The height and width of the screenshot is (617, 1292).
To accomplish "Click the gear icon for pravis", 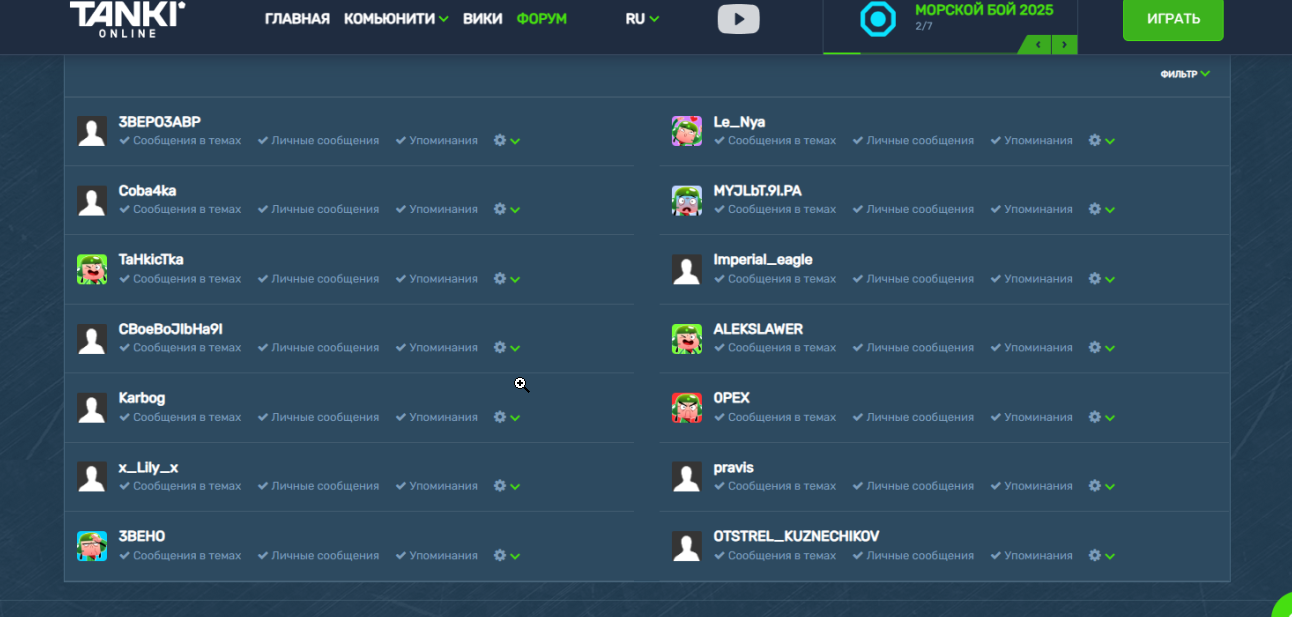I will pyautogui.click(x=1095, y=485).
